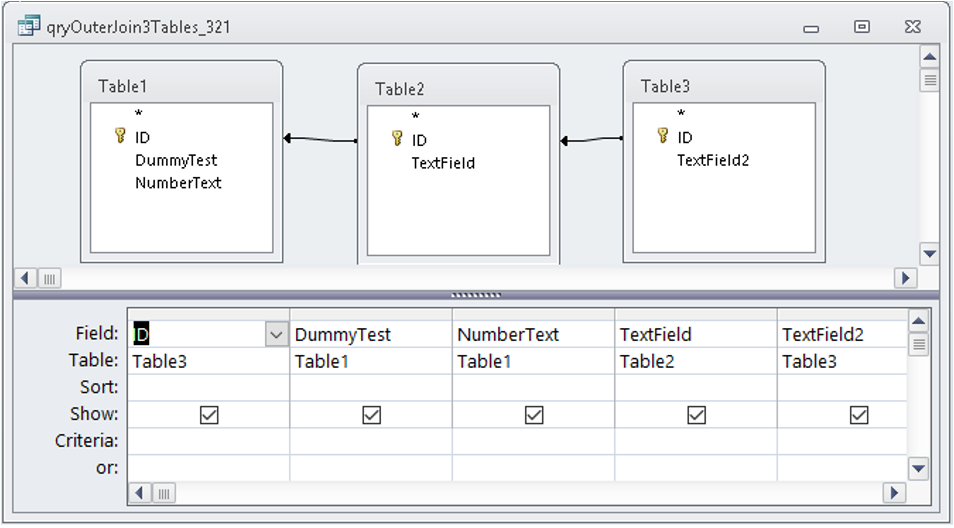Click the grid's vertical scrollbar thumb

pyautogui.click(x=919, y=344)
